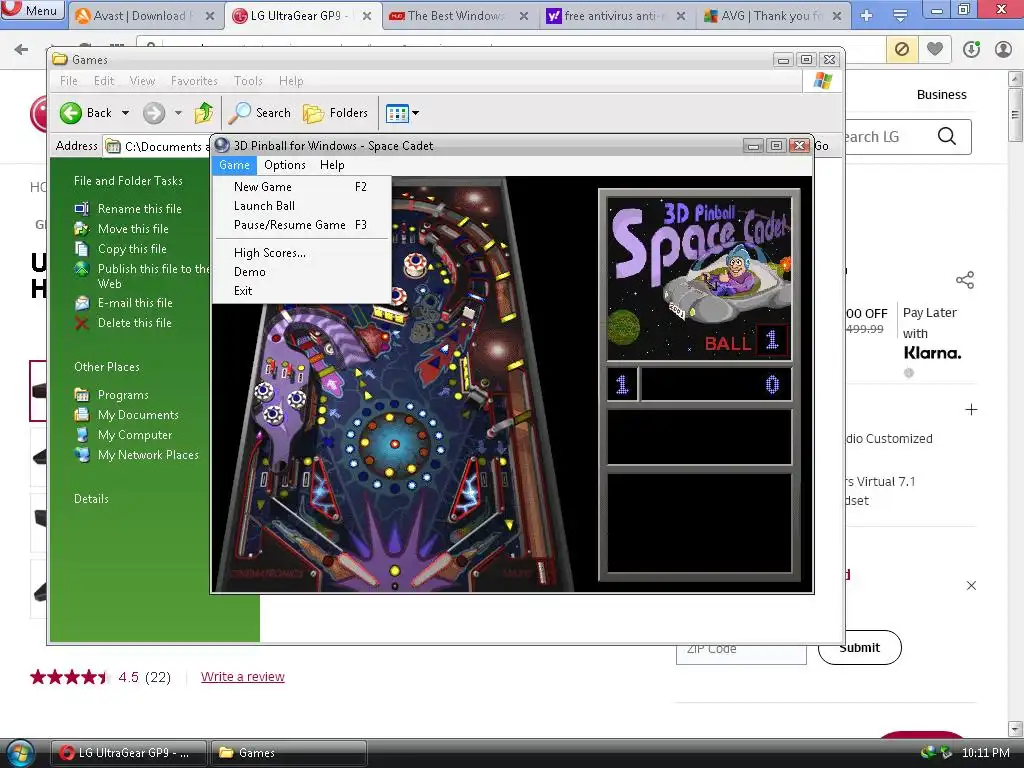Click the Opera Menu button
The image size is (1024, 768).
coord(32,10)
